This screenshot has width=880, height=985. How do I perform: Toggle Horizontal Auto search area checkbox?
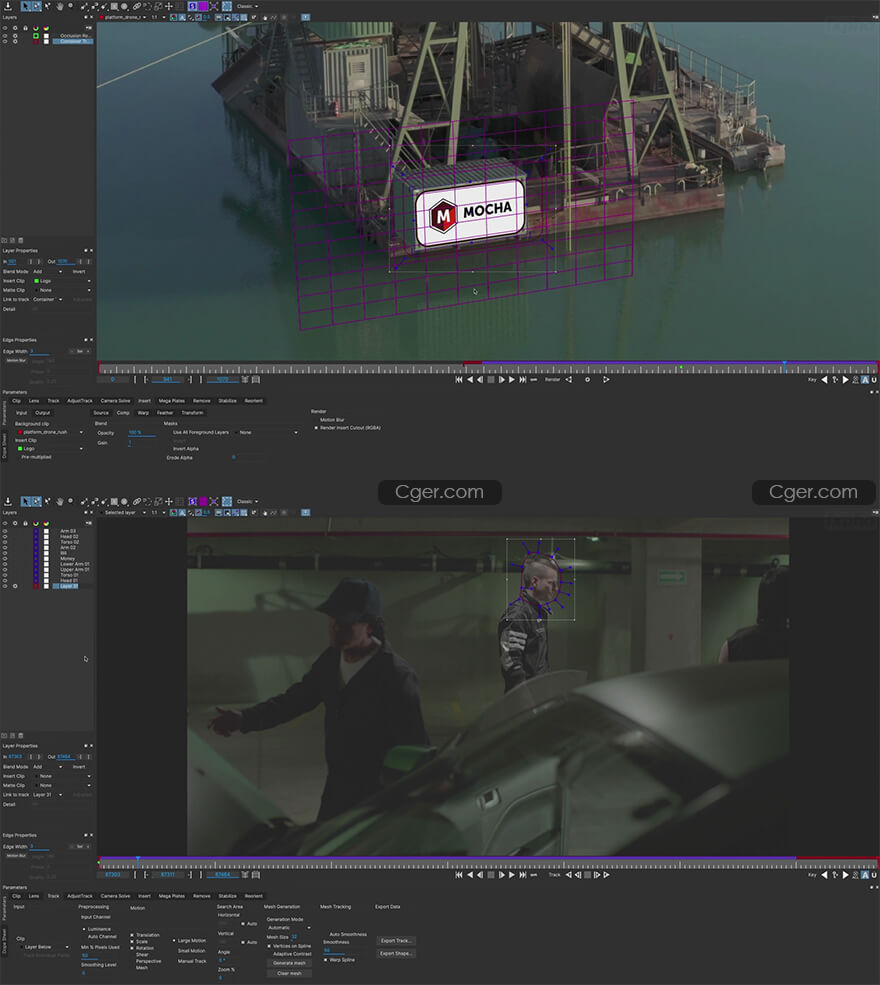coord(243,923)
